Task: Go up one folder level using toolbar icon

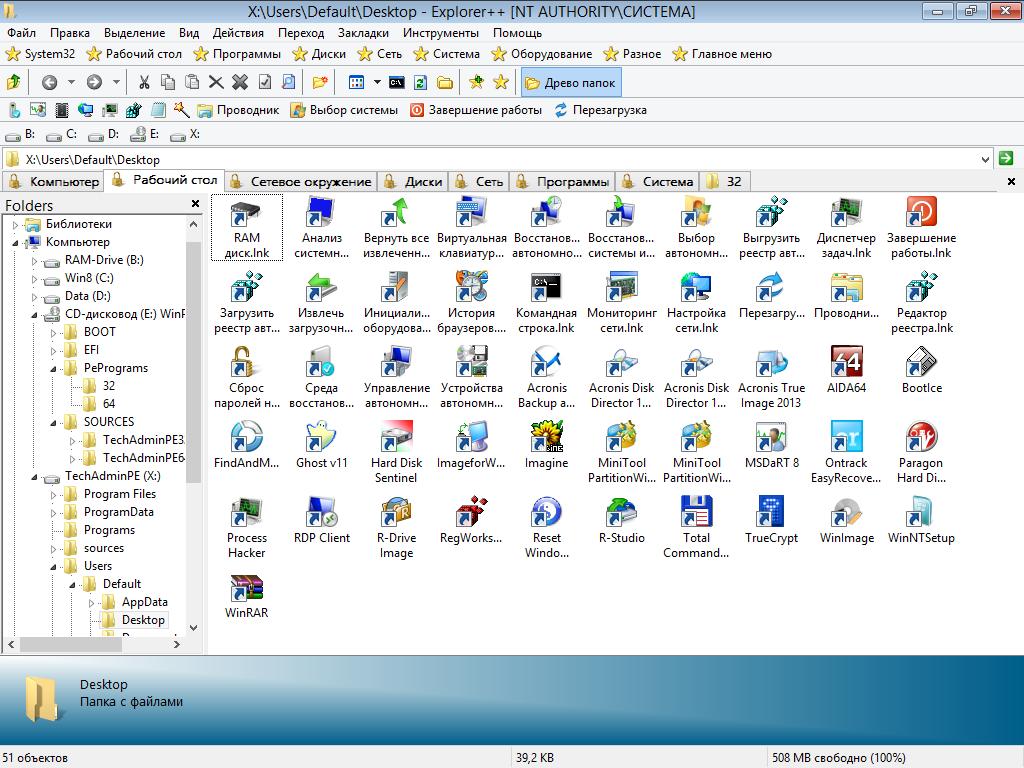Action: coord(14,82)
